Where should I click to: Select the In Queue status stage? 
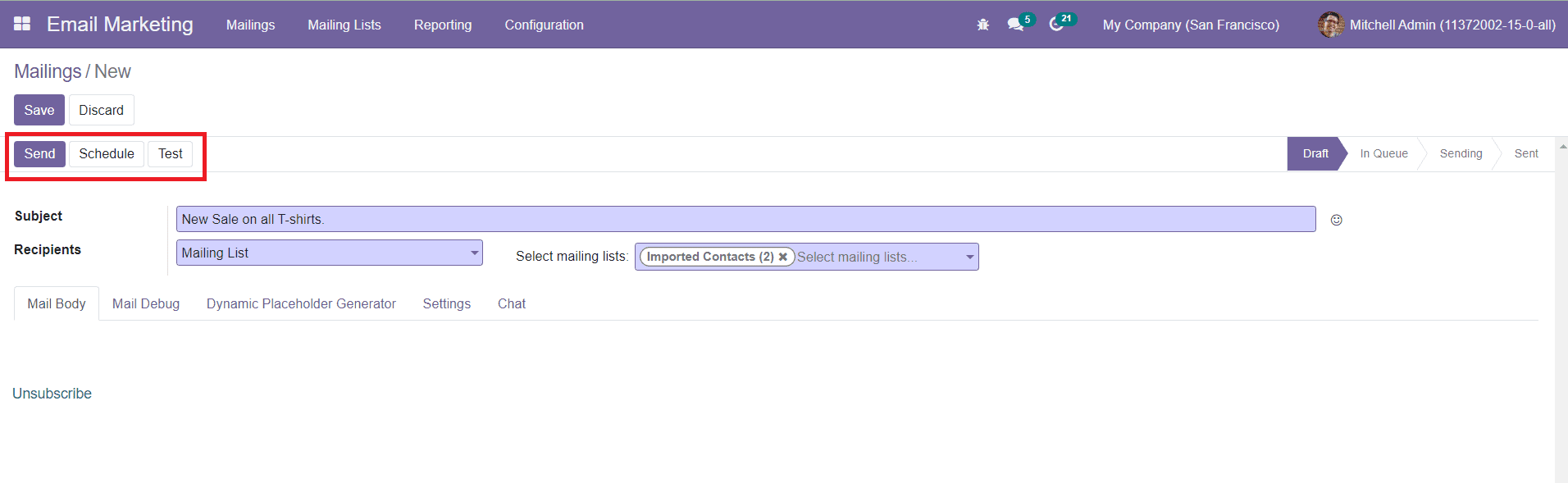point(1383,153)
